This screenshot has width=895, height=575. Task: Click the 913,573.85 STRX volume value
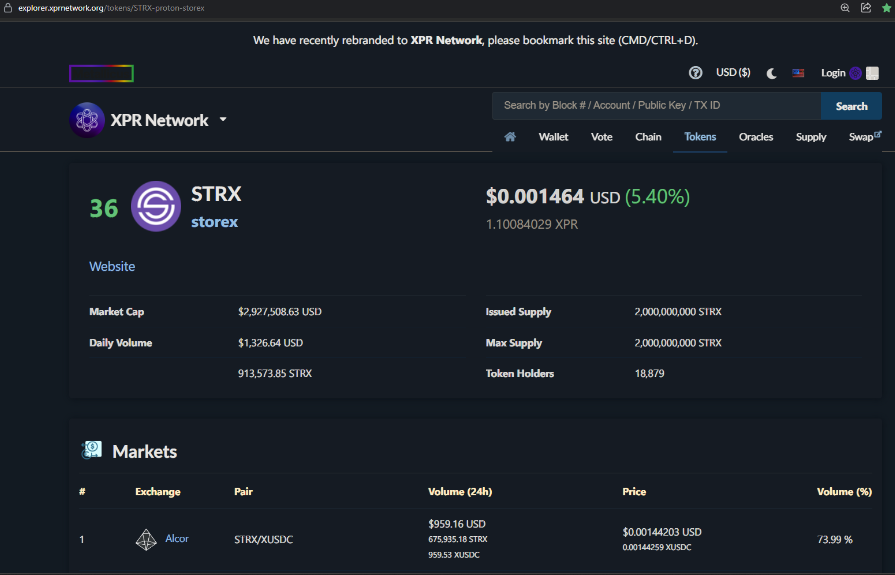coord(275,373)
